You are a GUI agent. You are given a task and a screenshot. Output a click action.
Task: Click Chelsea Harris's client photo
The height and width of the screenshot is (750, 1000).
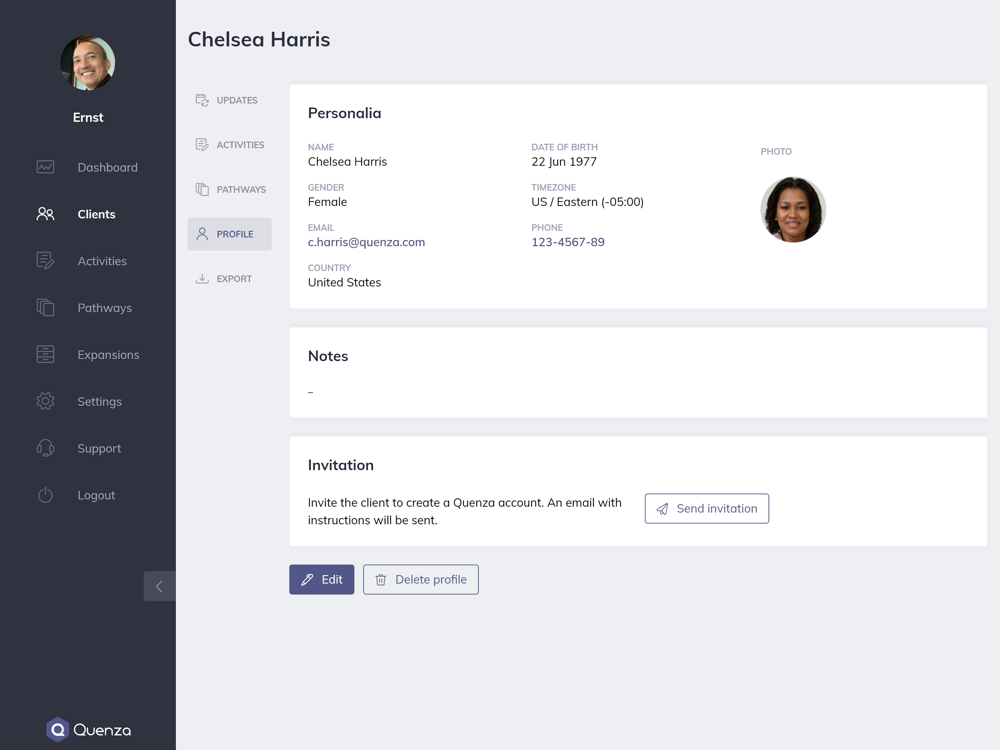793,209
